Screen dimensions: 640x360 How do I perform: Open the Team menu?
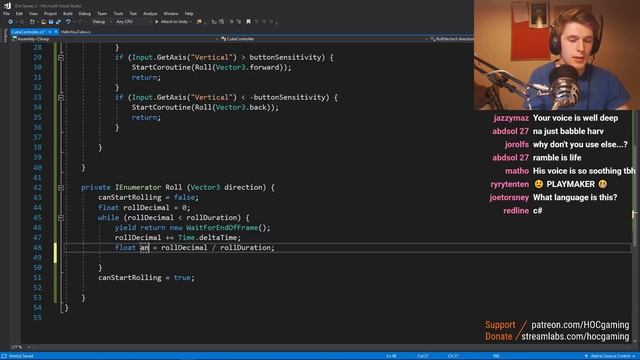[102, 13]
